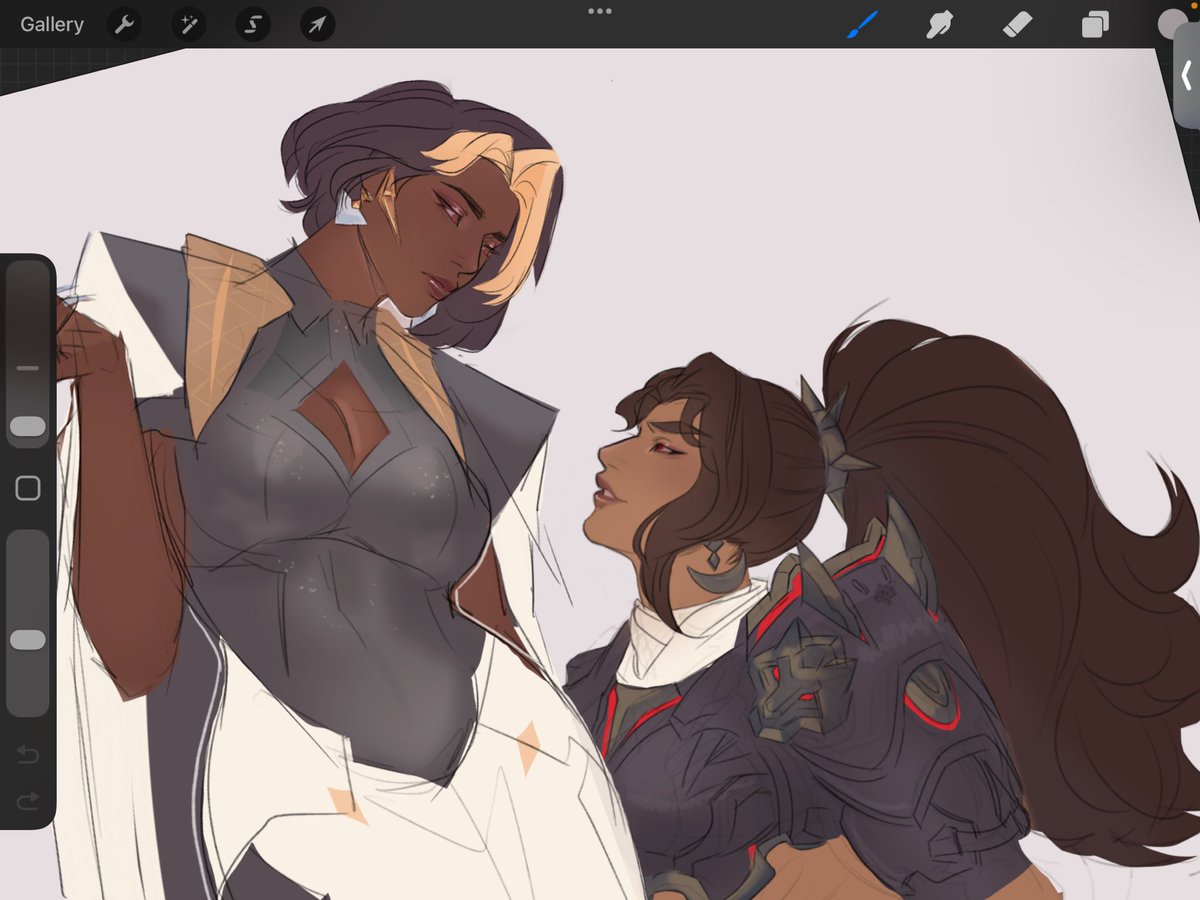This screenshot has width=1200, height=900.
Task: Open the Actions wrench menu
Action: coord(124,24)
